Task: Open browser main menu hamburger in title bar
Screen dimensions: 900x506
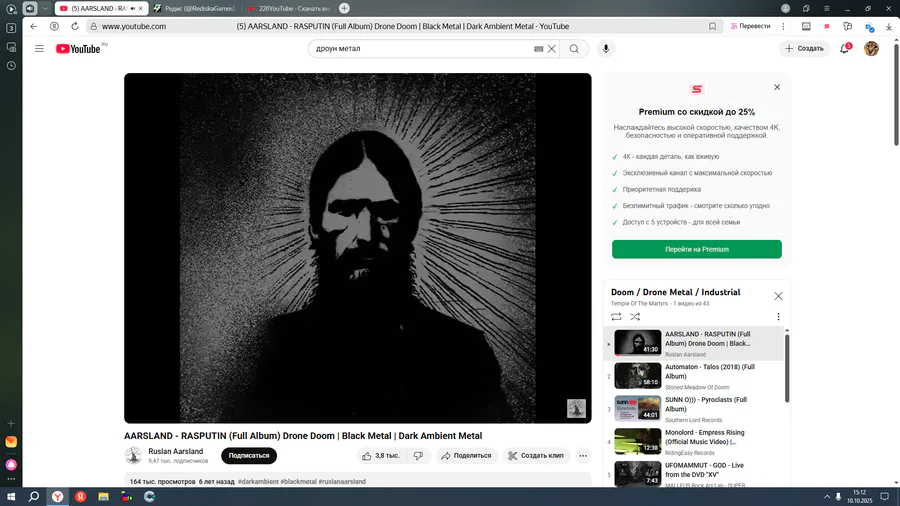Action: (x=827, y=9)
